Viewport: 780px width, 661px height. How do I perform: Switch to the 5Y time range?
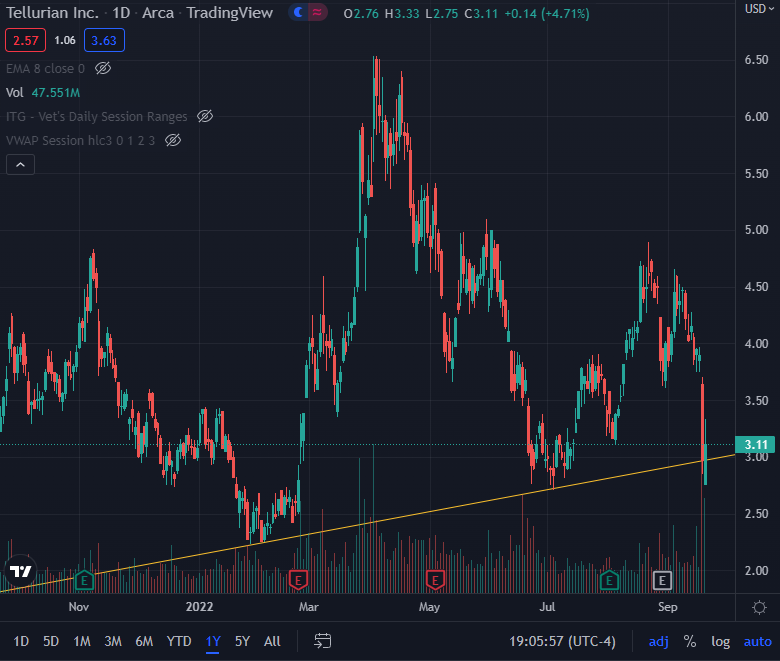(x=242, y=641)
